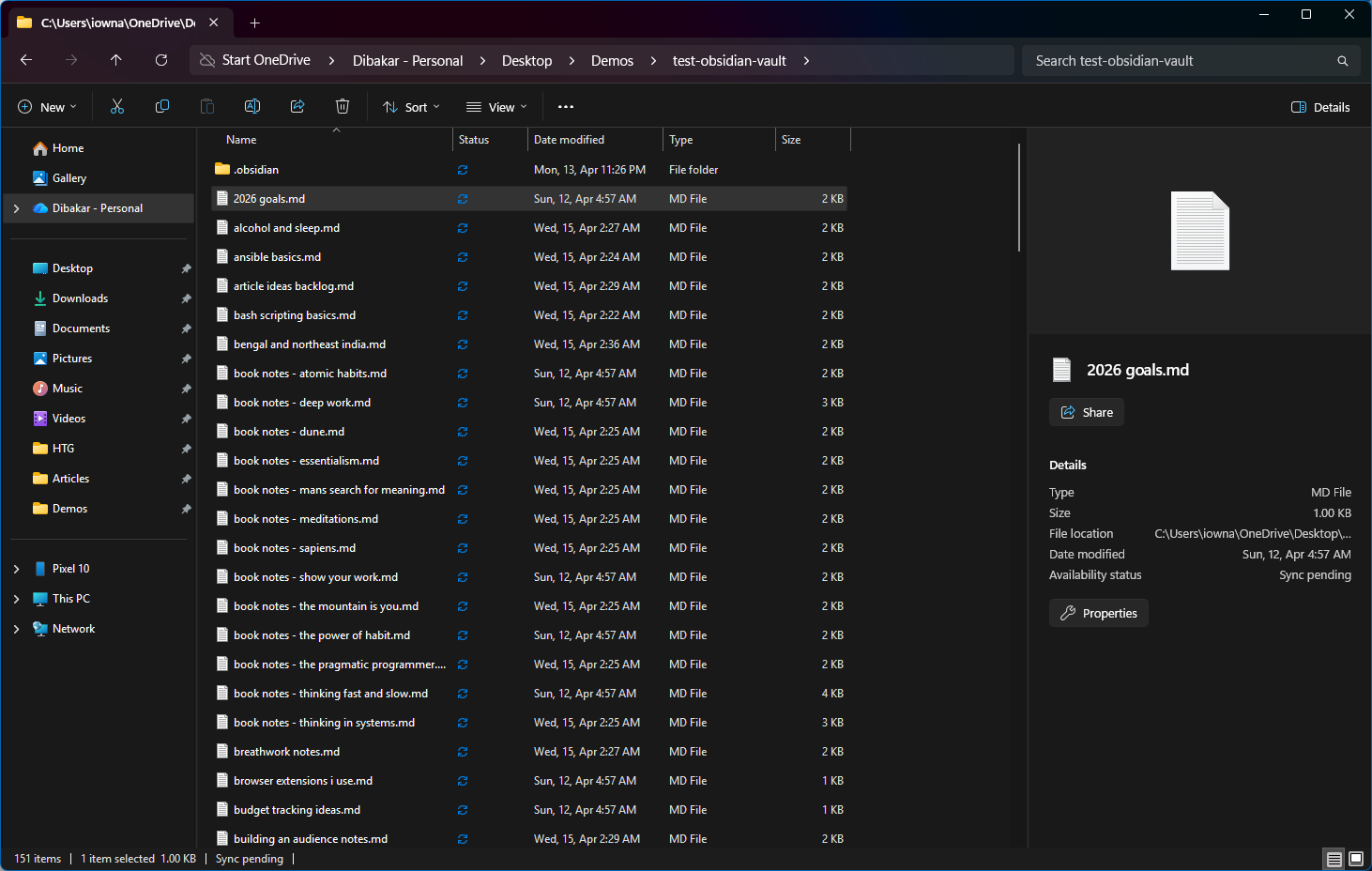Viewport: 1372px width, 871px height.
Task: Open Gallery from the sidebar
Action: [69, 178]
